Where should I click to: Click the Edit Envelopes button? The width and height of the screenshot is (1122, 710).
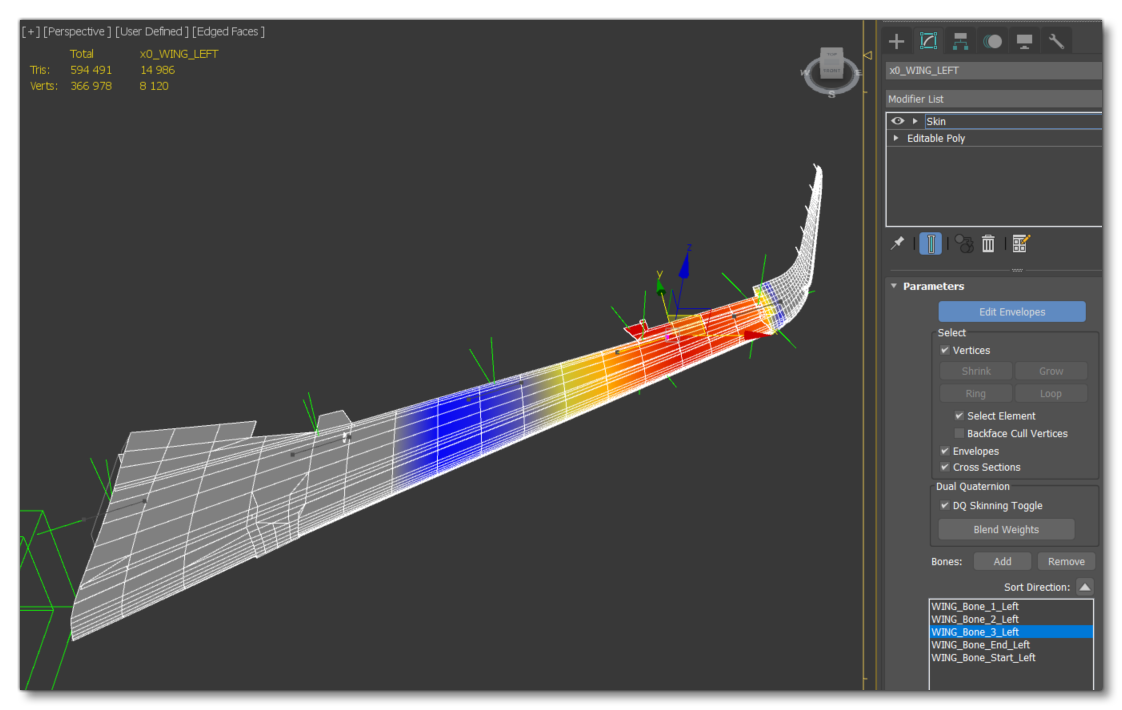[x=1011, y=312]
